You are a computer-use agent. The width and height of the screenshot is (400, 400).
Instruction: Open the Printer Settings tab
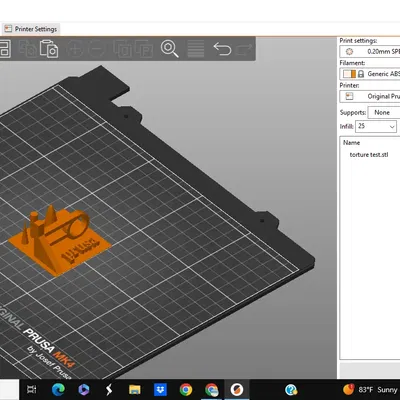[31, 29]
